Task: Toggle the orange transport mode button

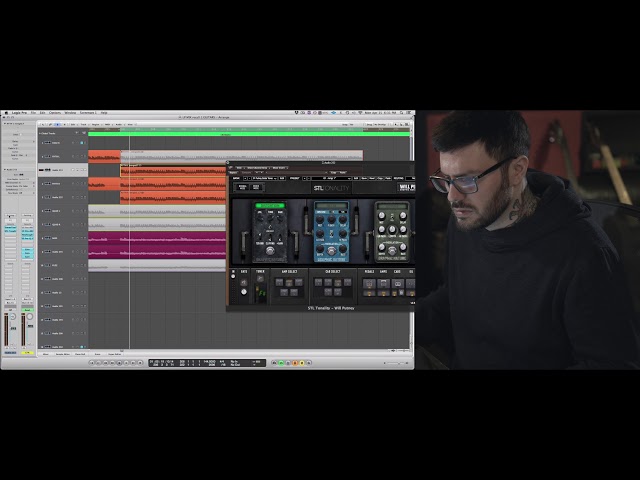Action: [x=295, y=362]
